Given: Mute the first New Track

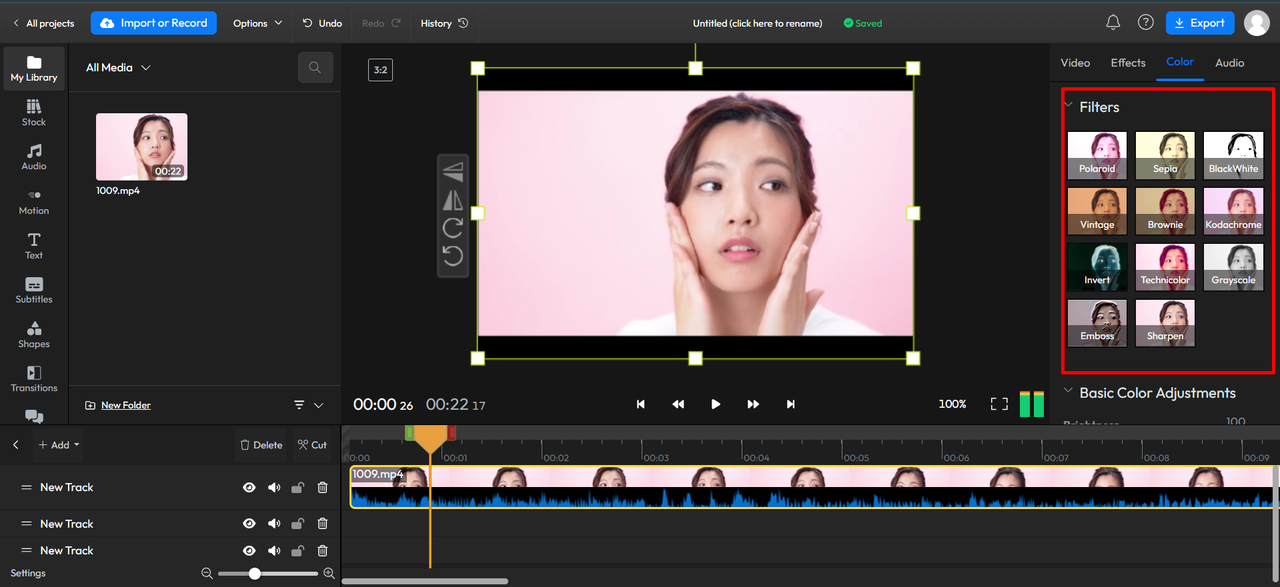Looking at the screenshot, I should click(274, 488).
